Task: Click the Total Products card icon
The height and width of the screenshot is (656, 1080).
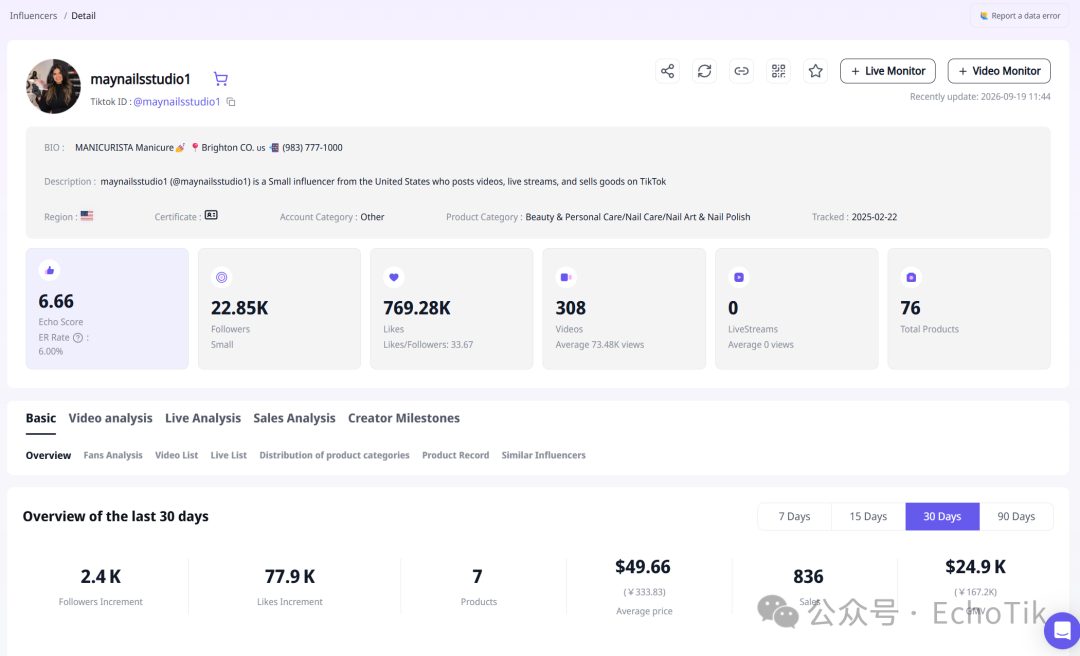Action: (x=911, y=277)
